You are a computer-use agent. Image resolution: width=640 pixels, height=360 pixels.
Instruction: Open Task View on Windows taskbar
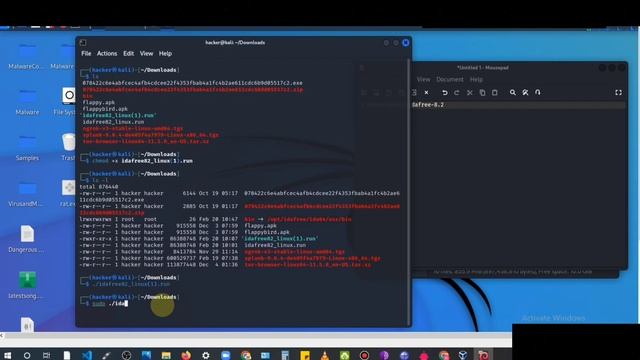46,356
